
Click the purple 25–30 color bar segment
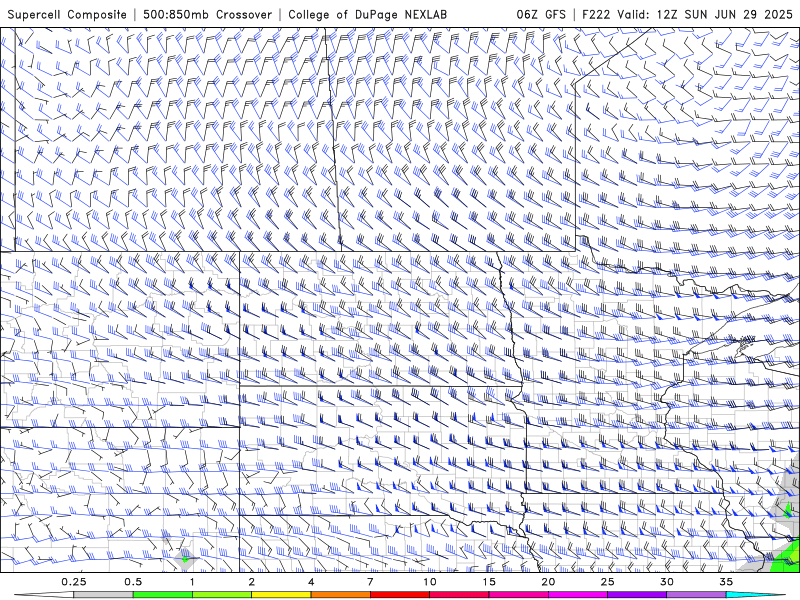tap(637, 595)
